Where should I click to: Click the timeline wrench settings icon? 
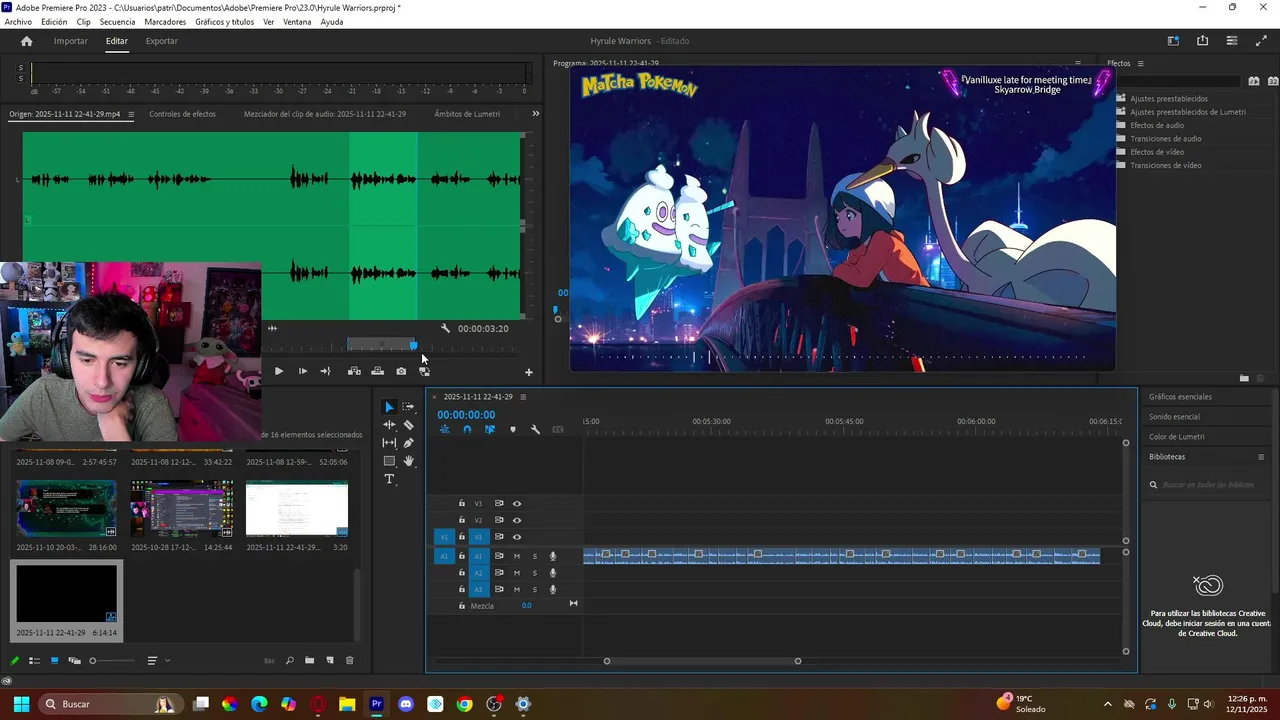point(535,429)
